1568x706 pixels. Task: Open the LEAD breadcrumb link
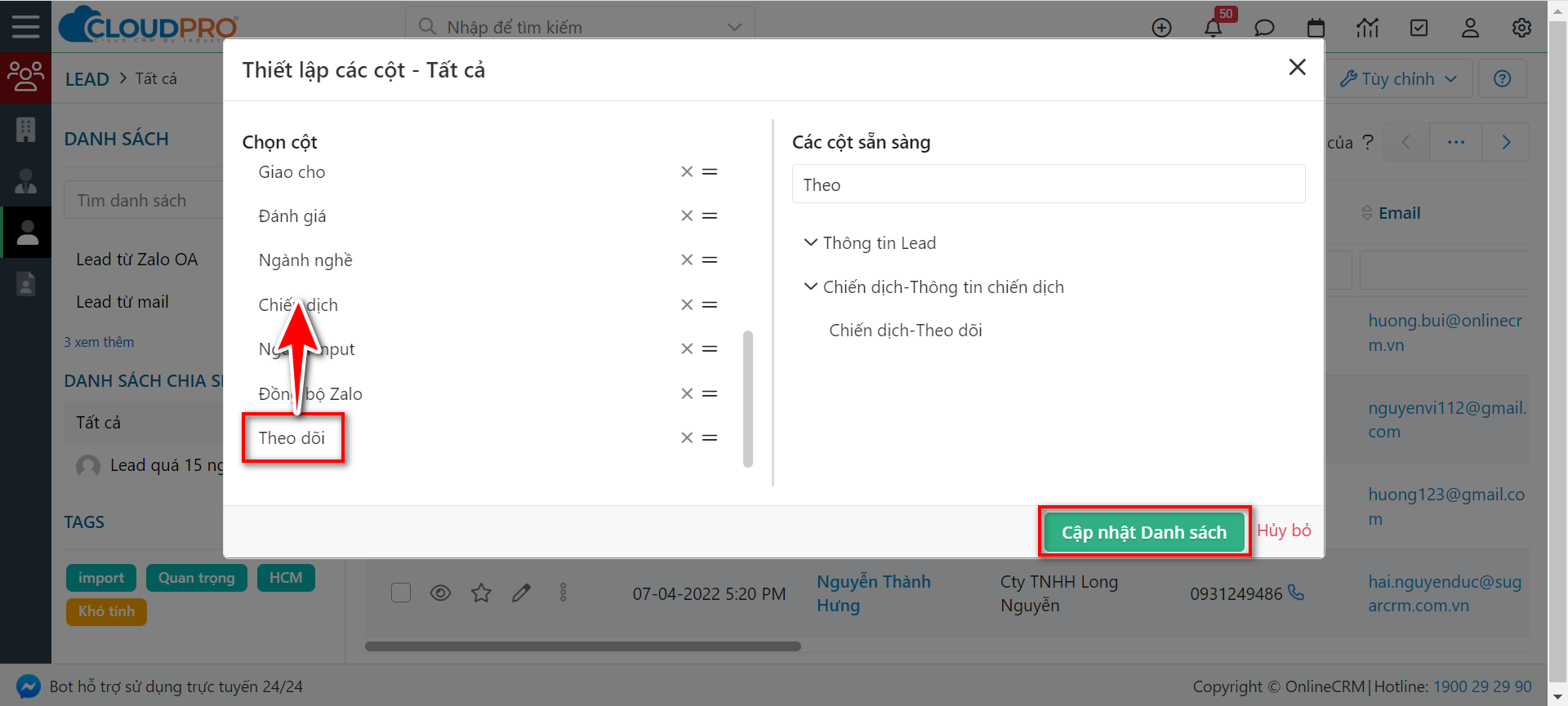pyautogui.click(x=87, y=79)
